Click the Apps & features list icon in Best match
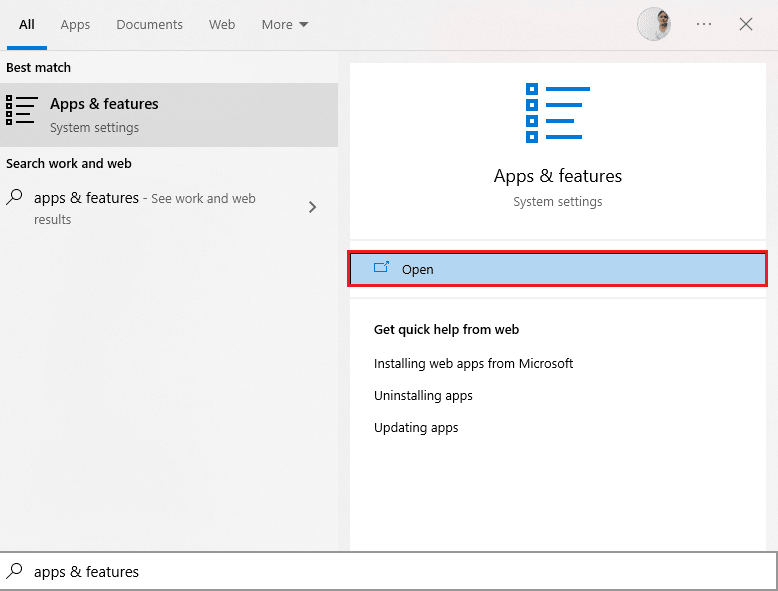This screenshot has width=778, height=591. point(21,110)
